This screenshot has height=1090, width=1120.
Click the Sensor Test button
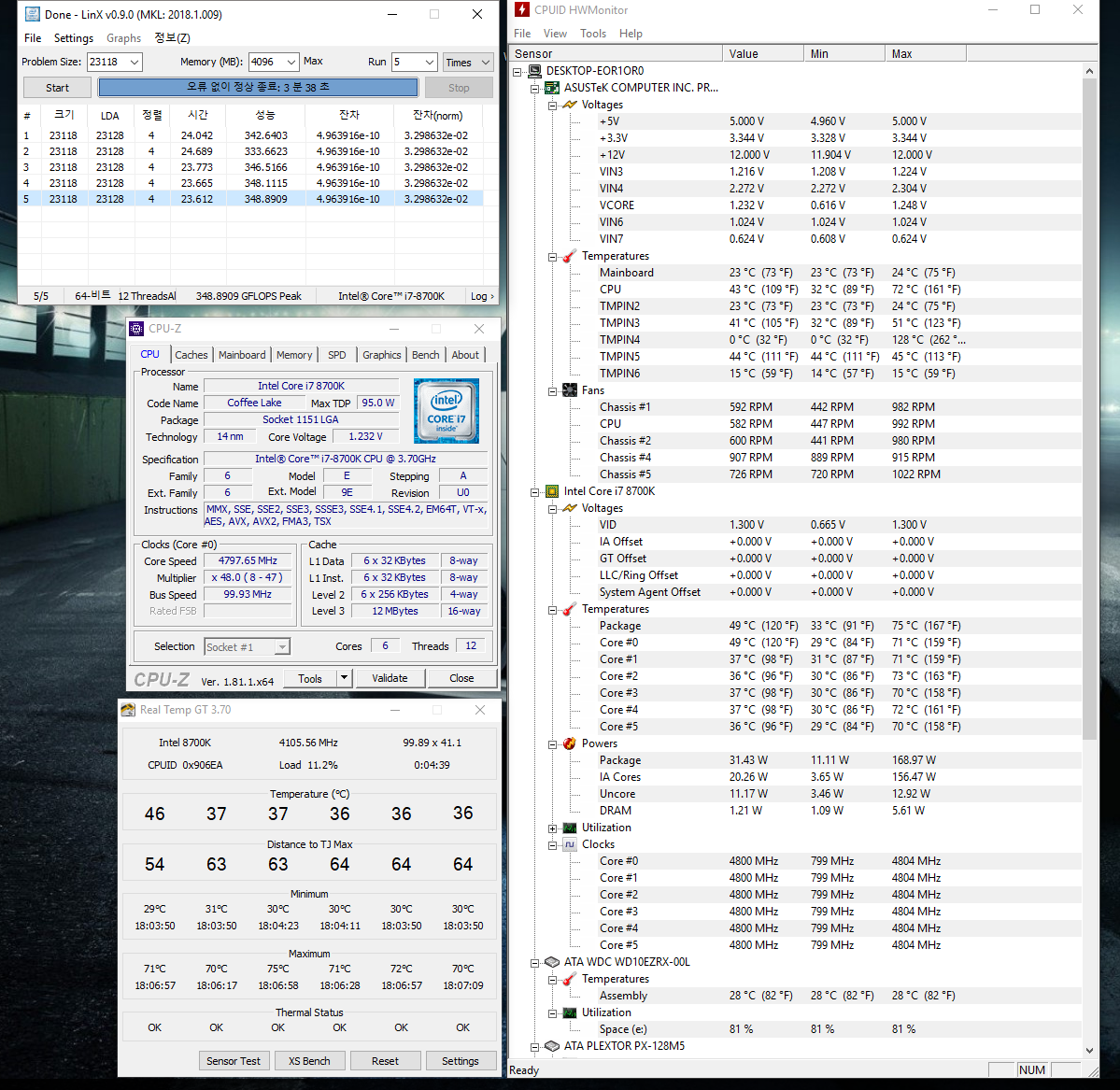(x=234, y=1061)
